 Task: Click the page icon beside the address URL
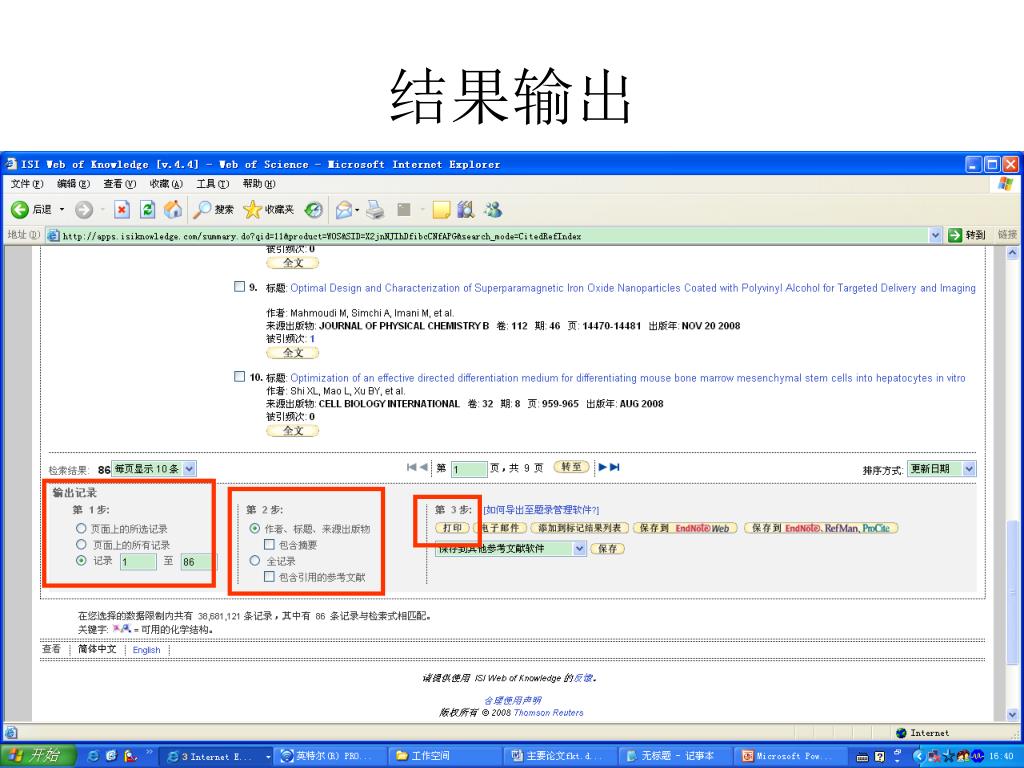pyautogui.click(x=53, y=235)
